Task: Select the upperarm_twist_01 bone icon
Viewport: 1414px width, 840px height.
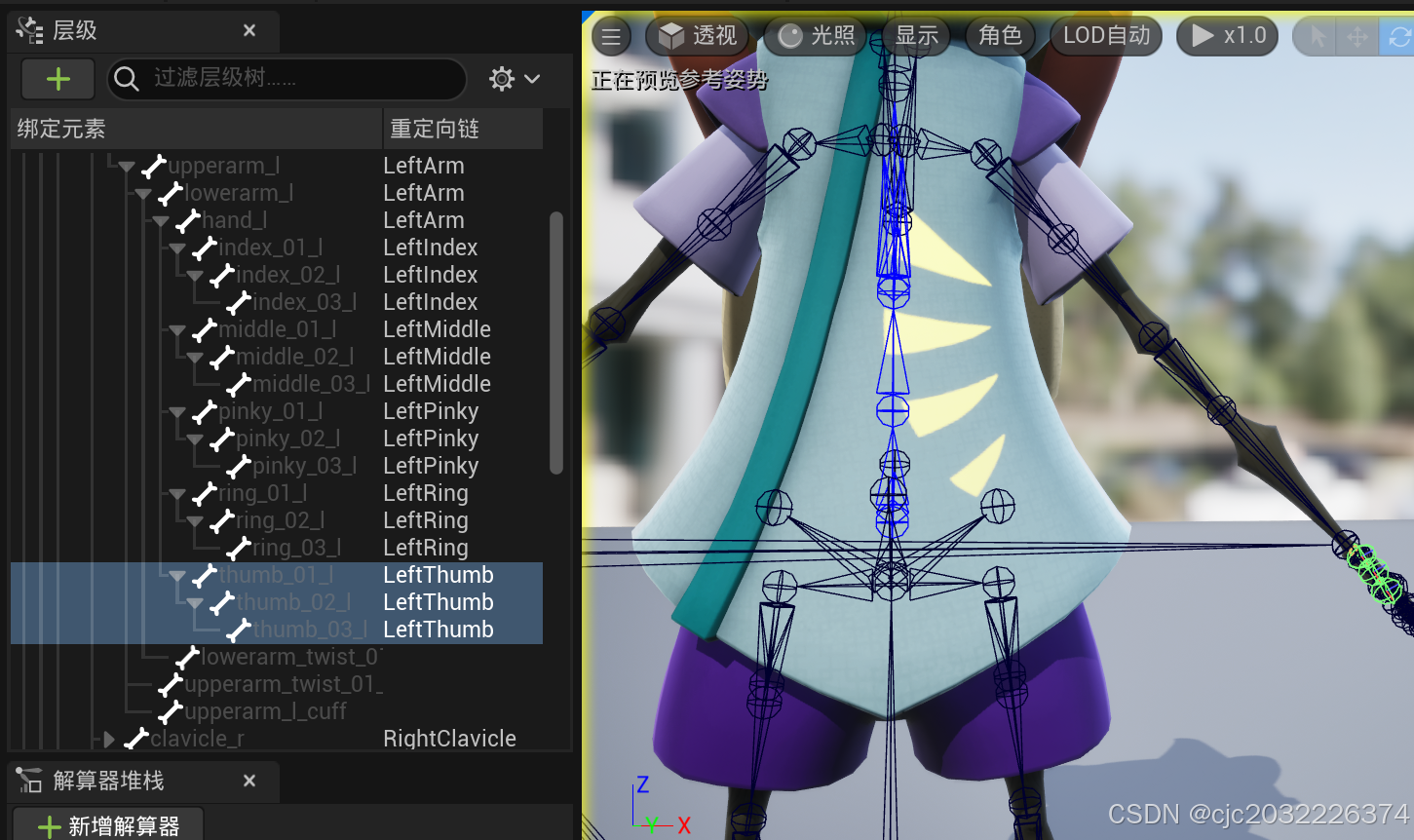Action: (171, 685)
